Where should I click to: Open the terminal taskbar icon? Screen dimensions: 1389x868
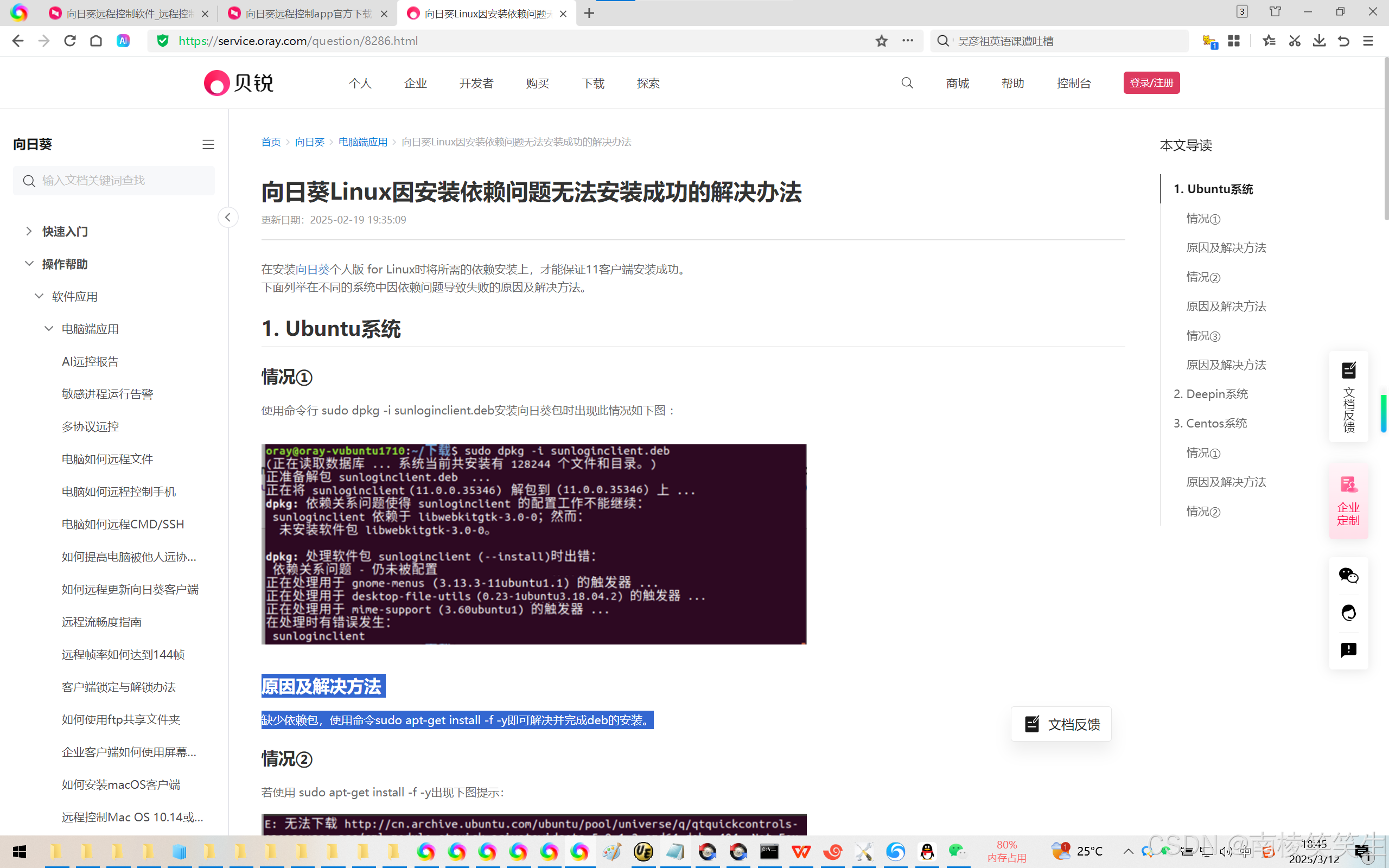[x=769, y=851]
